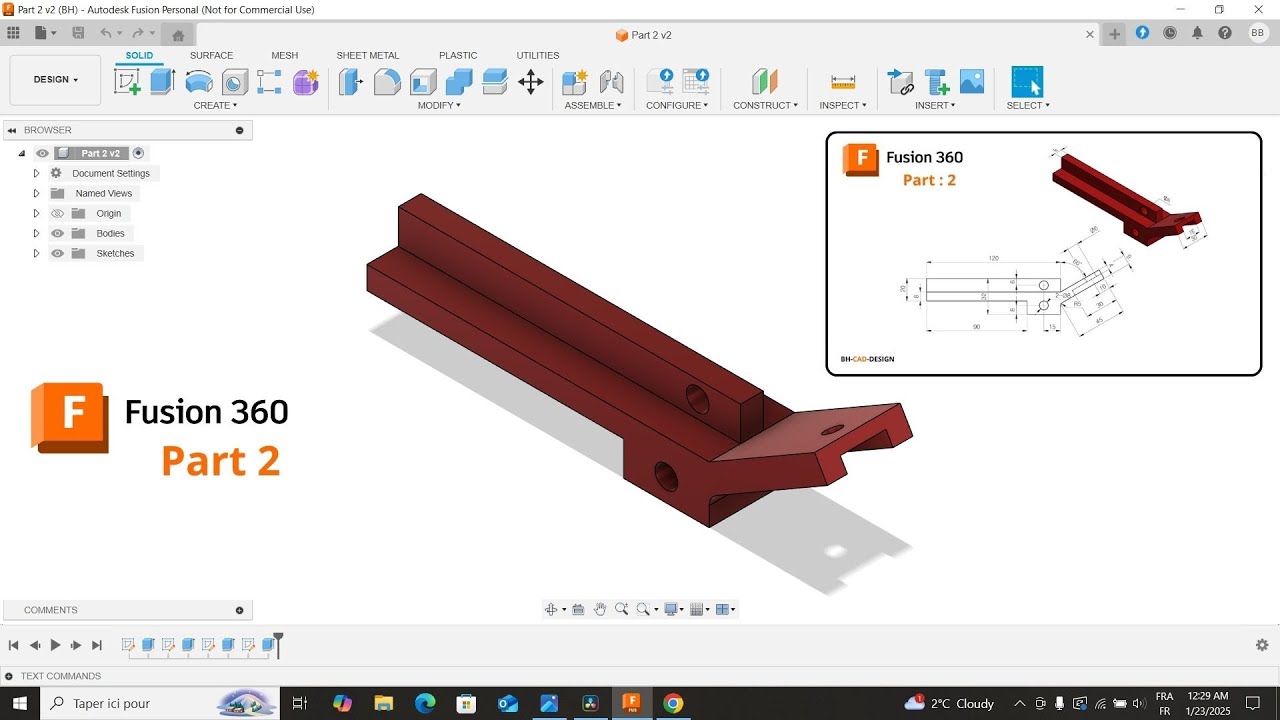Select the SOLID tab

139,55
